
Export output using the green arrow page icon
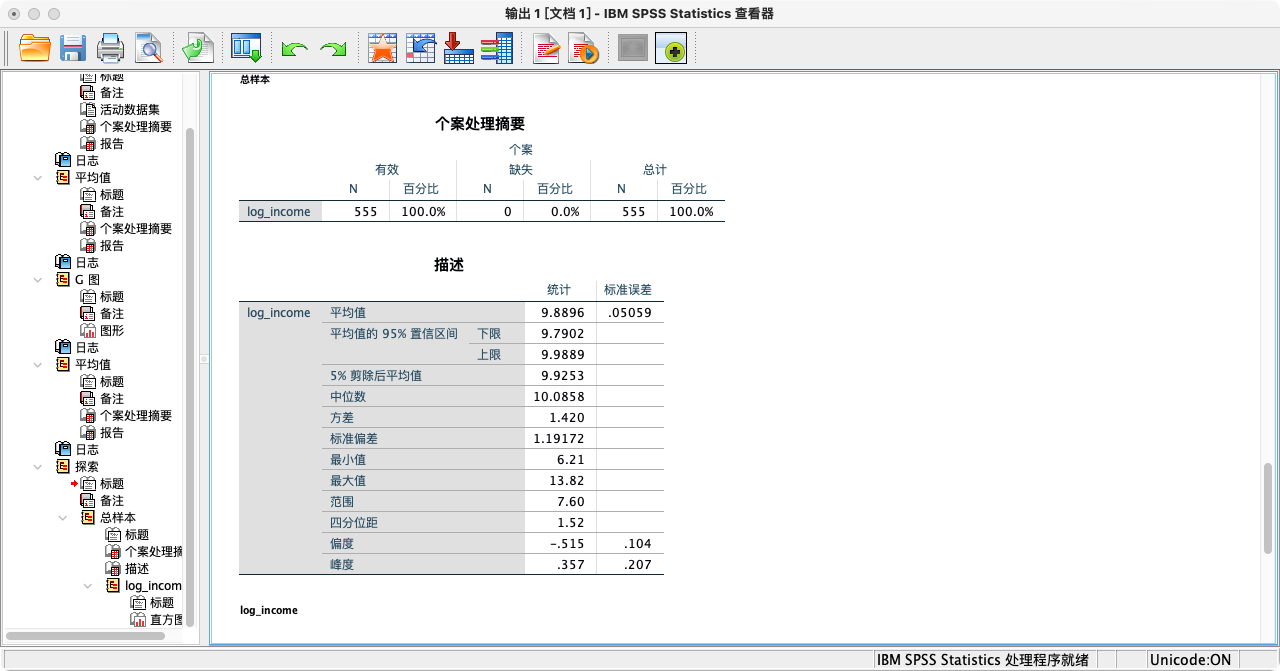[x=197, y=48]
